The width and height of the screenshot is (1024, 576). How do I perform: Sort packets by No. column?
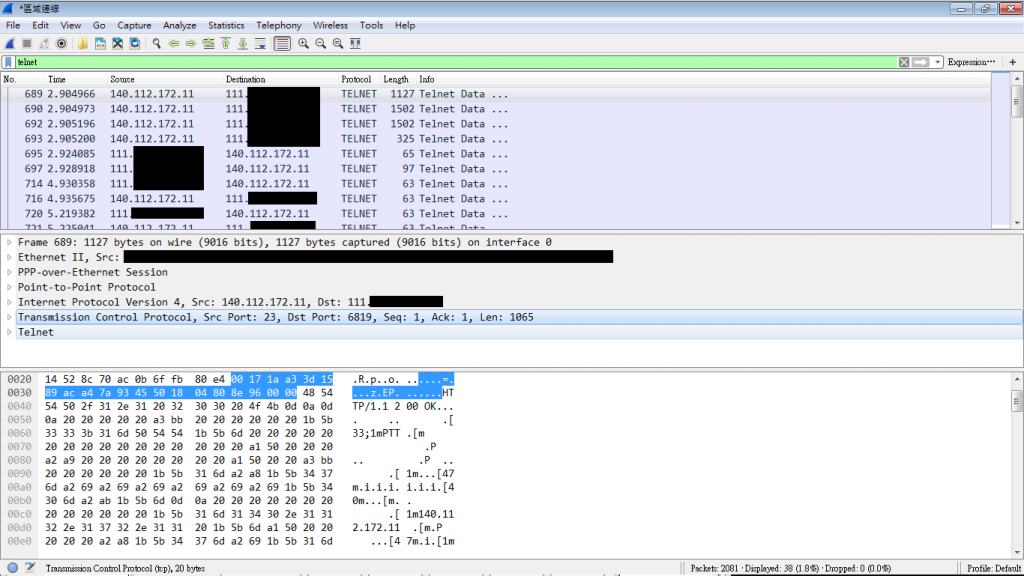click(22, 80)
